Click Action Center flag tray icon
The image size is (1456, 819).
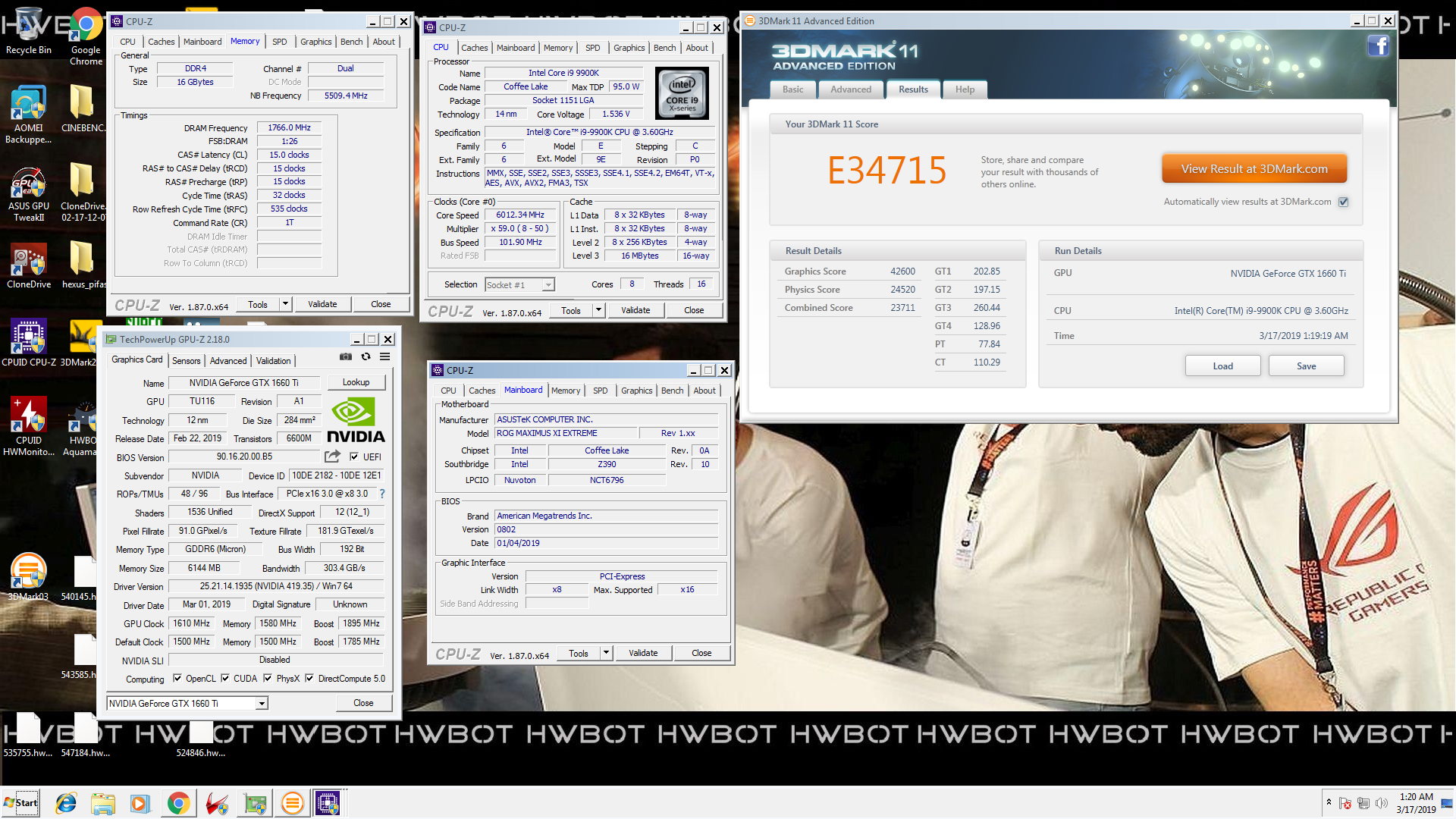(x=1345, y=803)
